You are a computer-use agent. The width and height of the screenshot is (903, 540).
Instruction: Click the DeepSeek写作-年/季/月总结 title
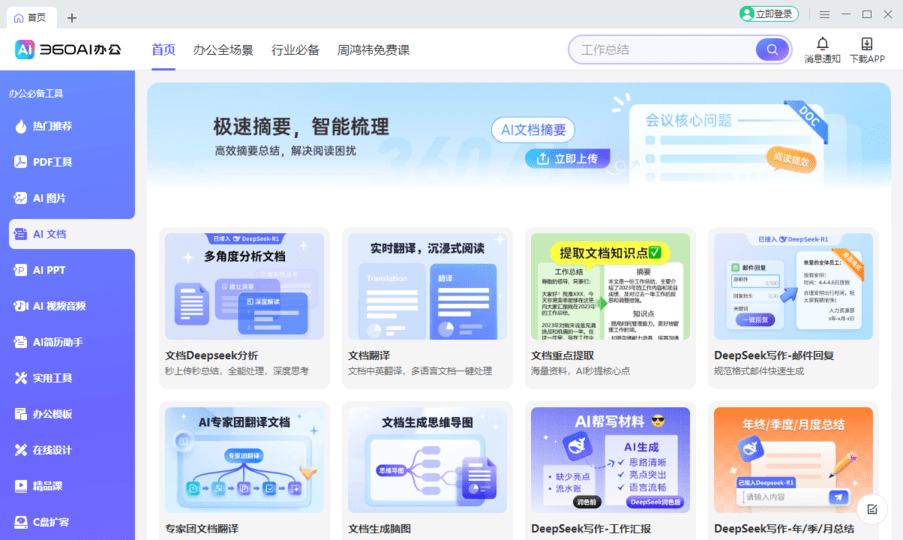(784, 528)
